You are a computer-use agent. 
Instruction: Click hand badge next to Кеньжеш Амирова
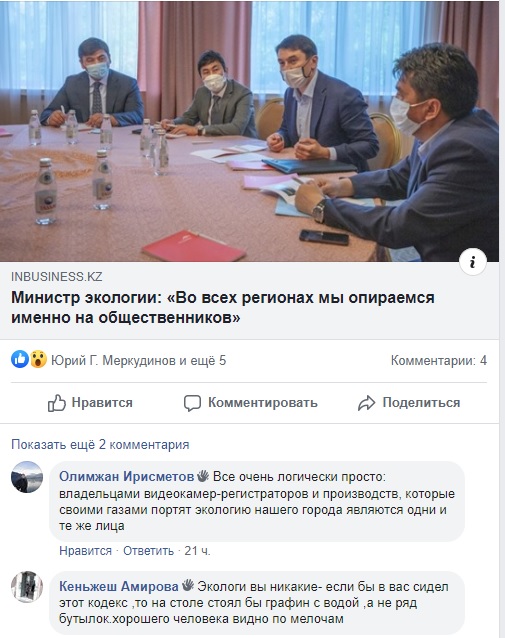click(x=188, y=586)
